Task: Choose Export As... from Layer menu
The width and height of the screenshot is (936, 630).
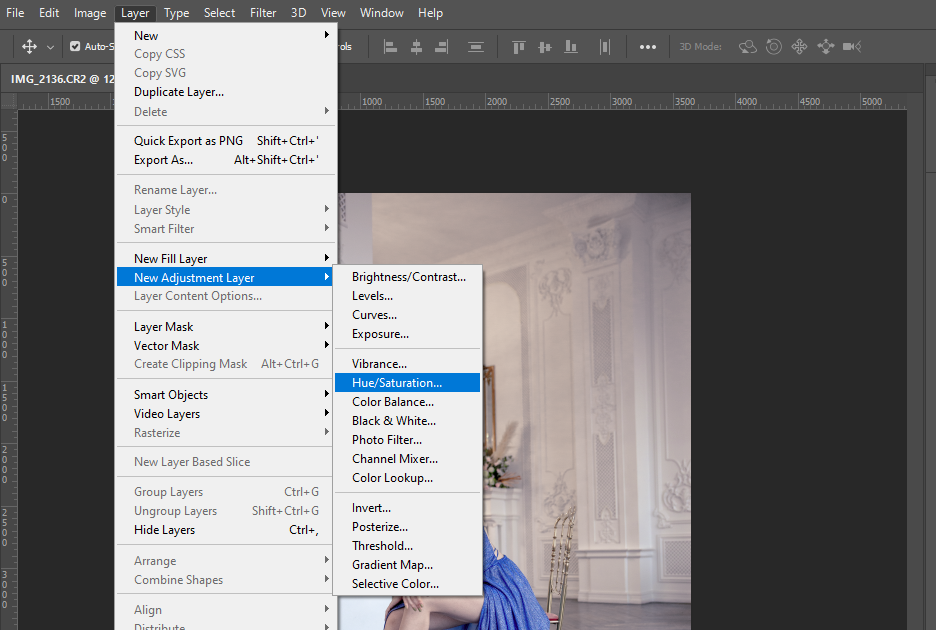Action: 224,160
